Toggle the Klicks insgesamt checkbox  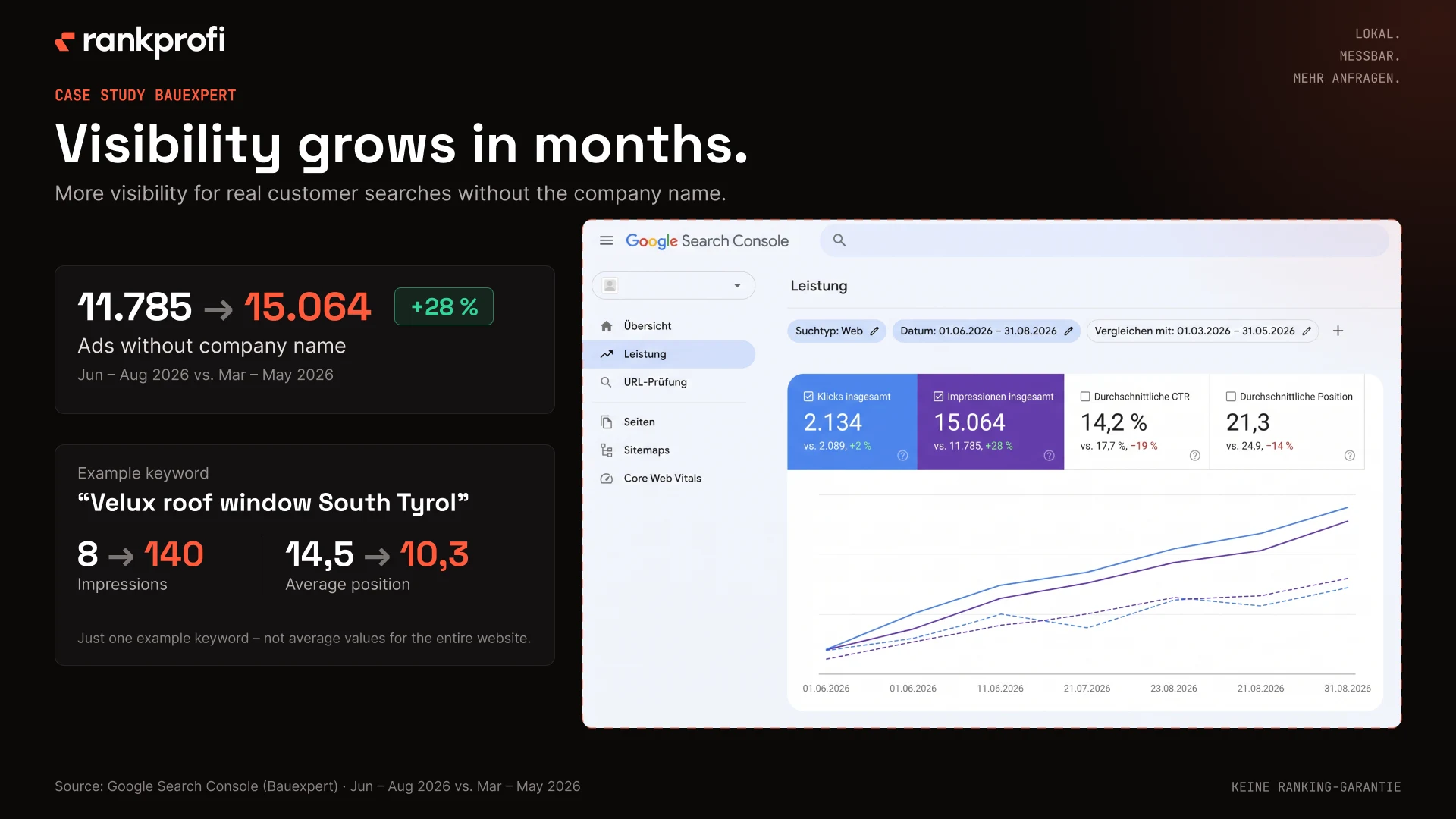808,397
